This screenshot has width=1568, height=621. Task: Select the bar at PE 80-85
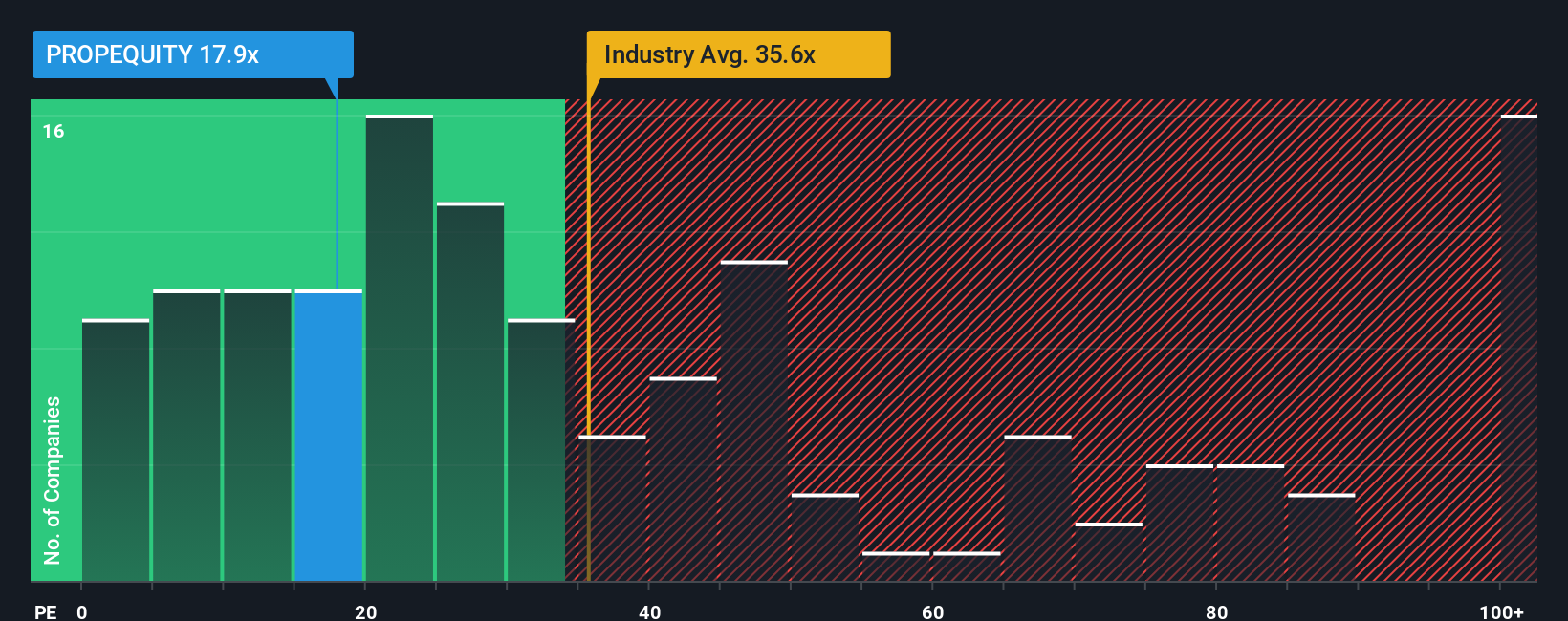[x=1251, y=524]
